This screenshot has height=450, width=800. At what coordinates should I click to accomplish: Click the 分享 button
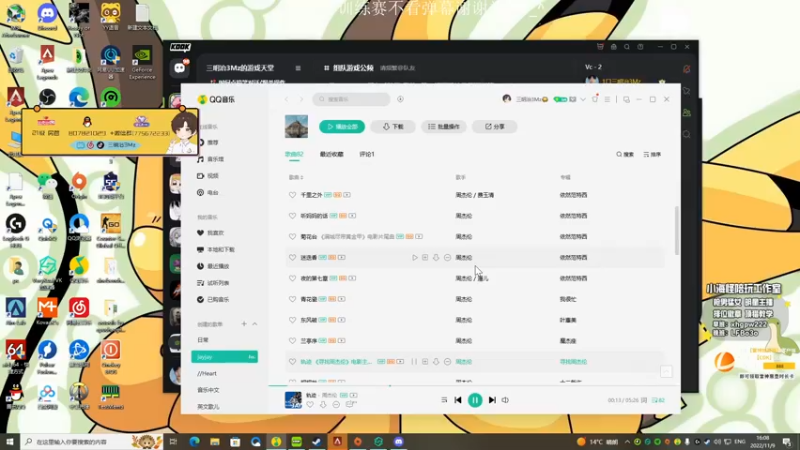pos(494,127)
